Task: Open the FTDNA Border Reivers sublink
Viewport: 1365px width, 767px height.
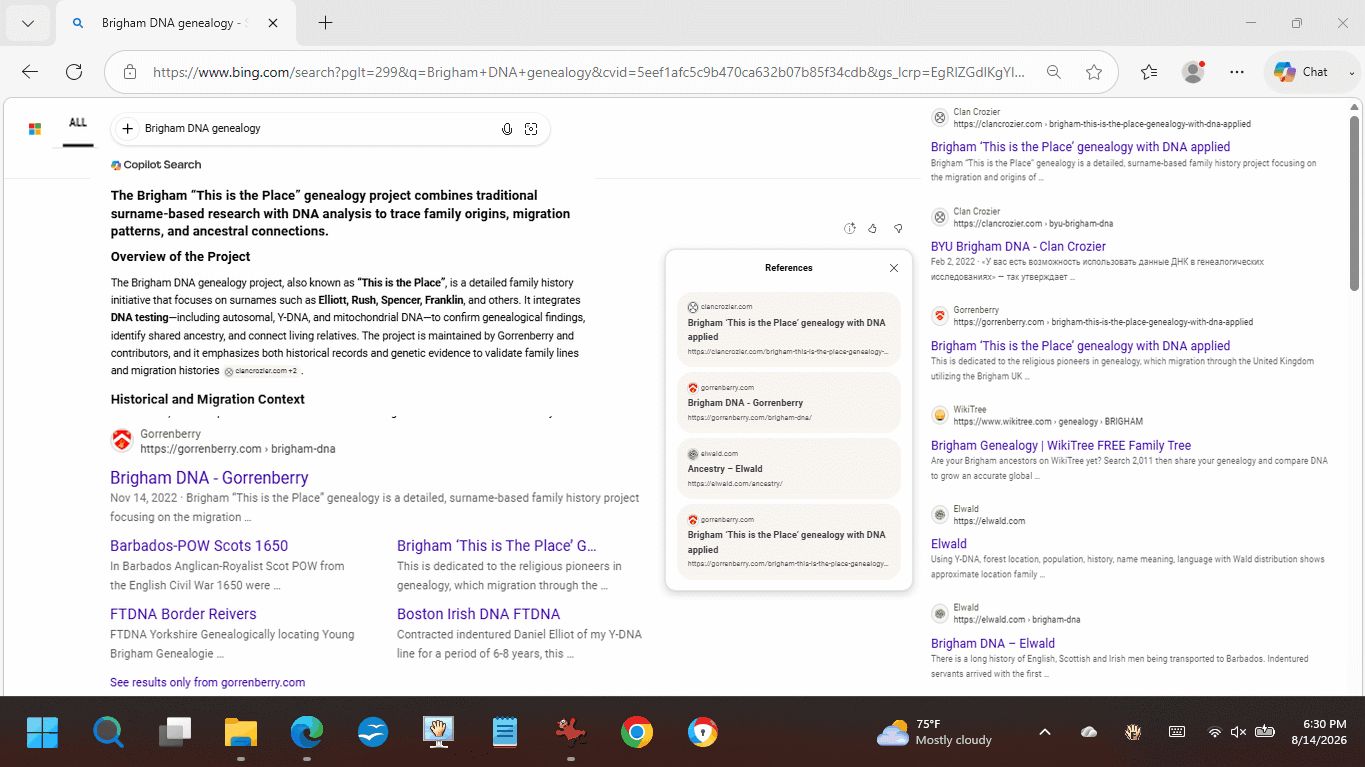Action: click(183, 614)
